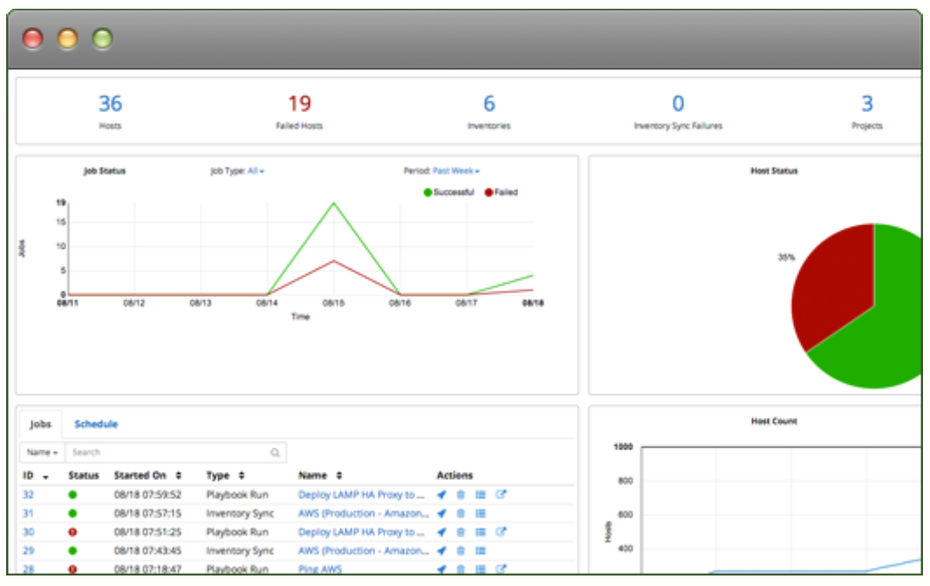Click the red failed status dot of job 30

click(72, 532)
